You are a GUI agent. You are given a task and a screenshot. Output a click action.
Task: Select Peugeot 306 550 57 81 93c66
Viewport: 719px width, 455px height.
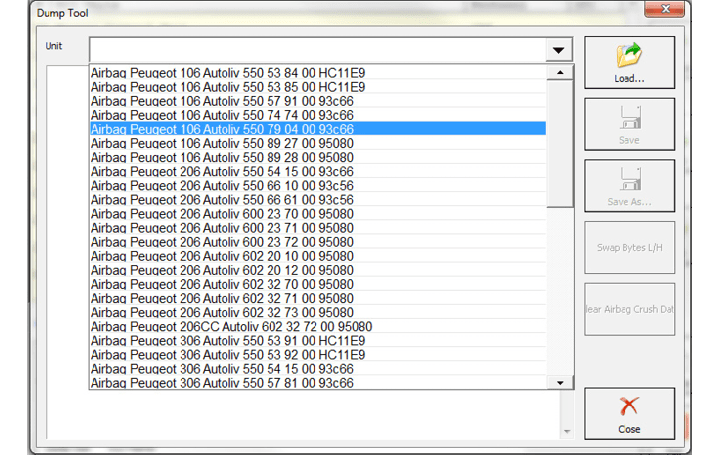(222, 382)
